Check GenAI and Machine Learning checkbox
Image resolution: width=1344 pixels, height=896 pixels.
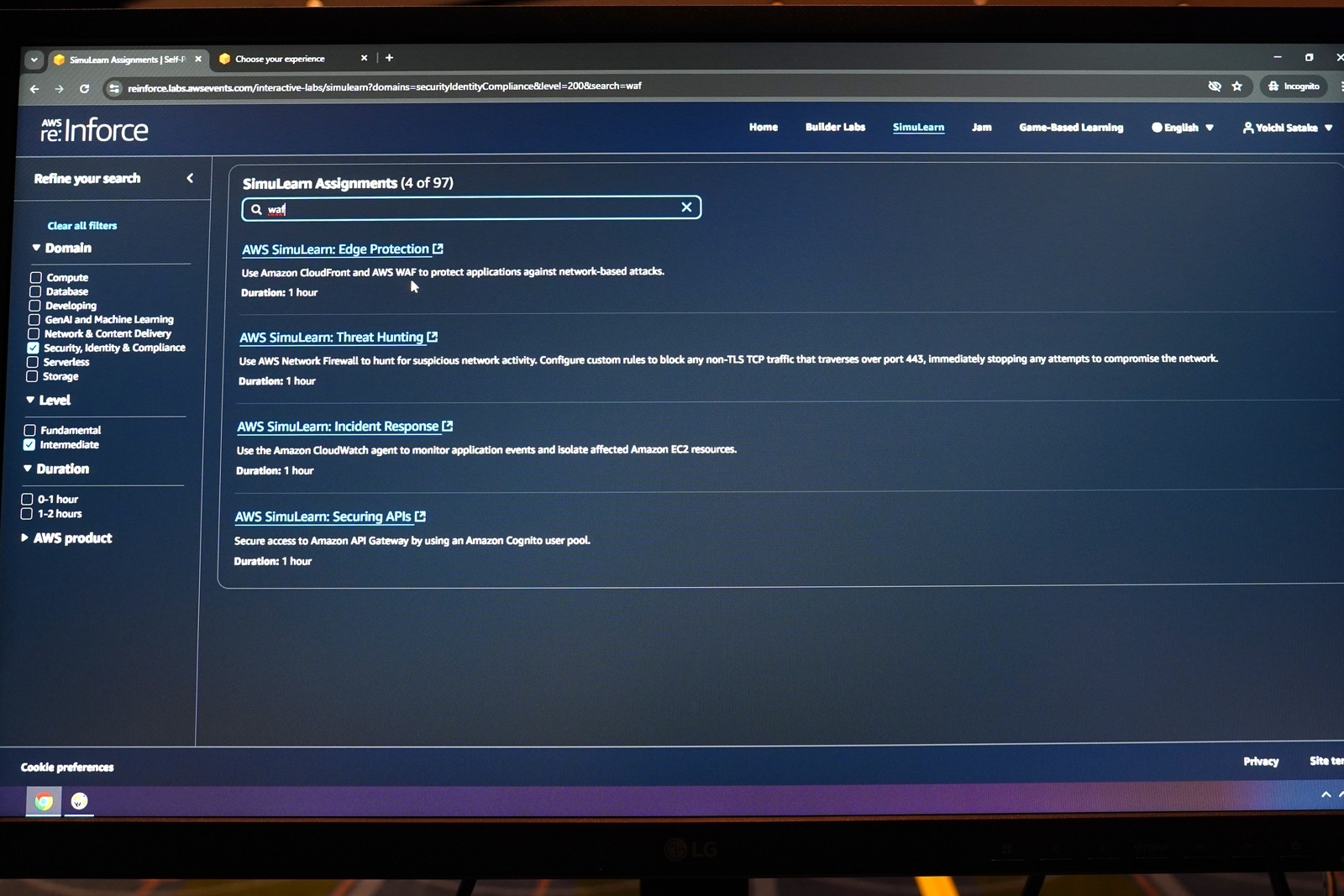click(34, 319)
